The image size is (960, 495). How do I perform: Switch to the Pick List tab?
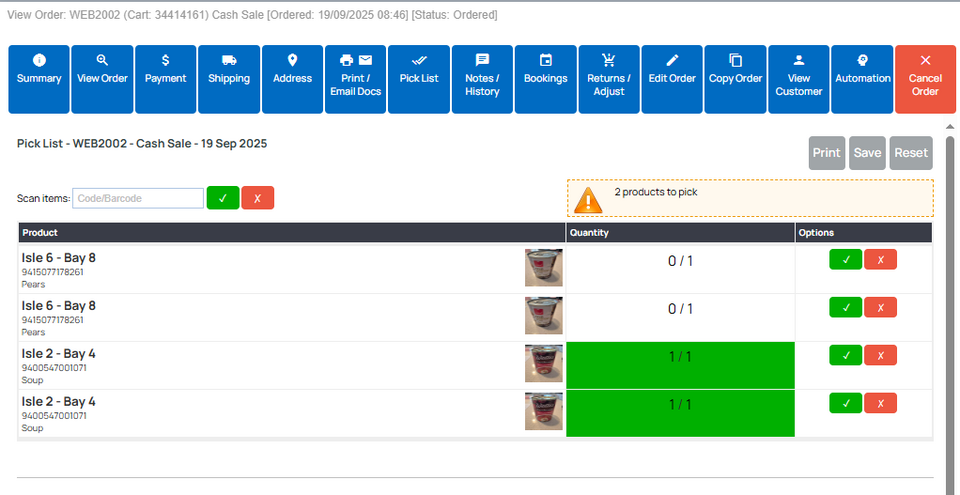click(x=418, y=79)
